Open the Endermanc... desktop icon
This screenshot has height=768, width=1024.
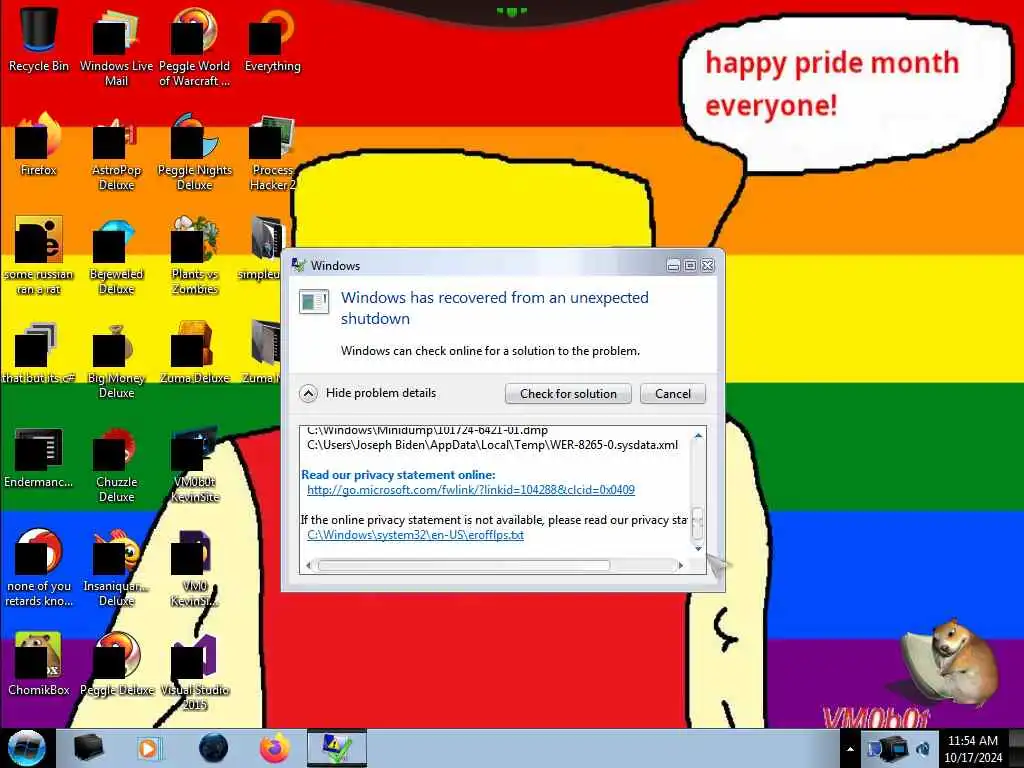39,457
